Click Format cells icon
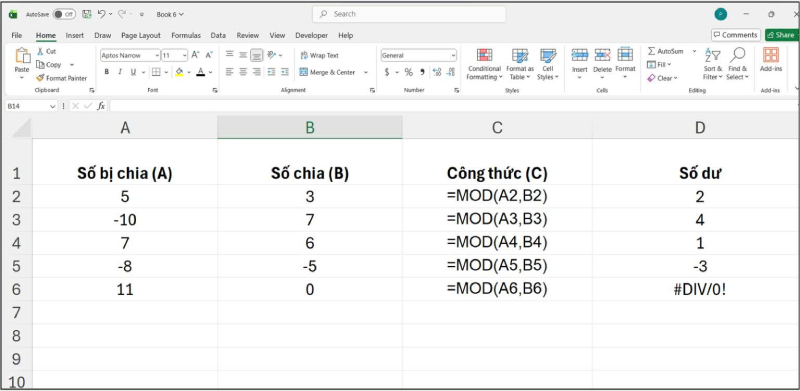The width and height of the screenshot is (800, 391). [x=625, y=55]
